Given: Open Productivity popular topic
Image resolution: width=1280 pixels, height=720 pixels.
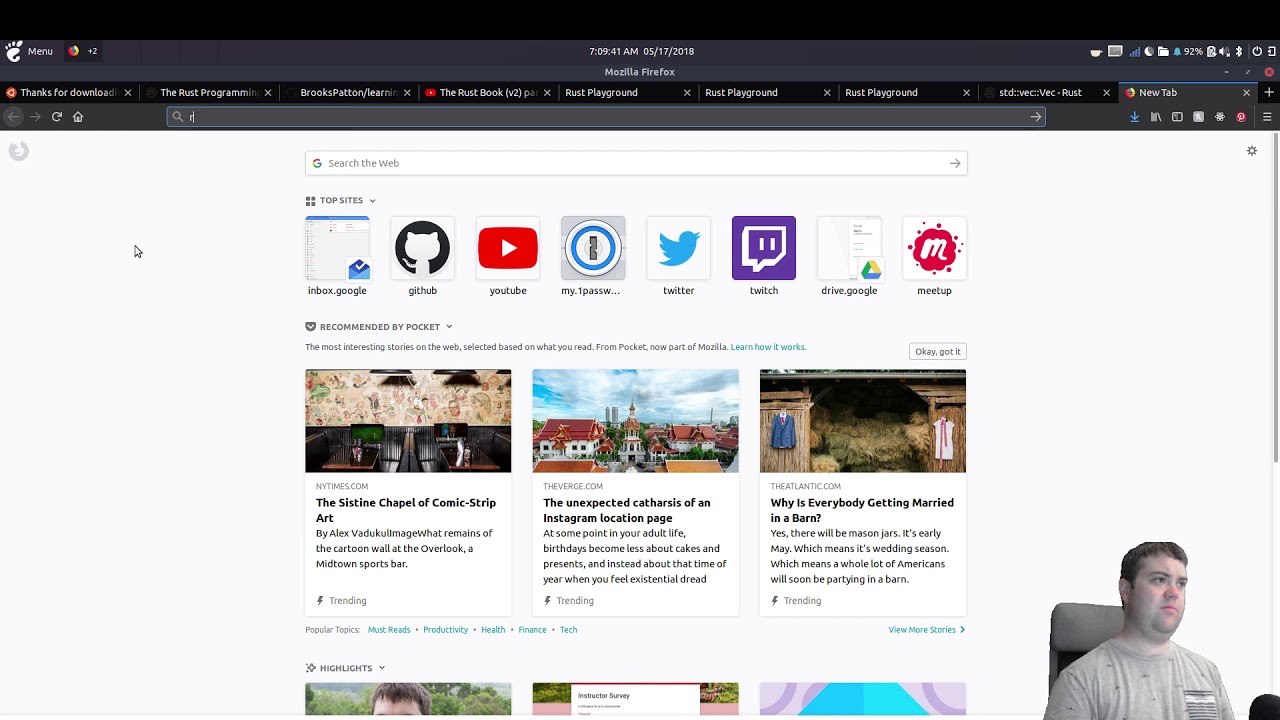Looking at the screenshot, I should (x=445, y=630).
